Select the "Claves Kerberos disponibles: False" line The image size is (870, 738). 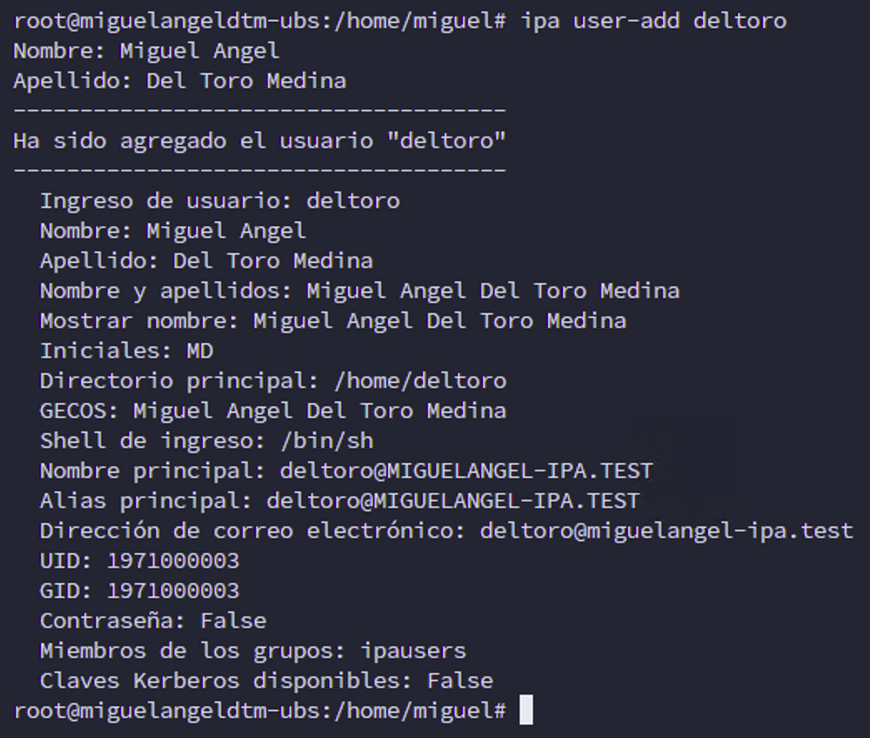pos(267,680)
